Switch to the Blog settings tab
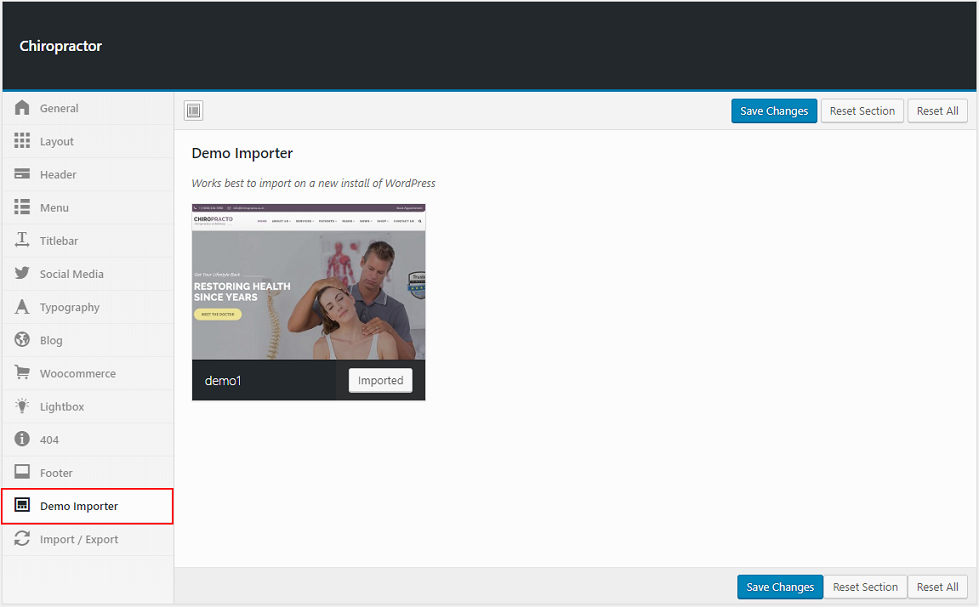This screenshot has width=979, height=607. click(51, 340)
